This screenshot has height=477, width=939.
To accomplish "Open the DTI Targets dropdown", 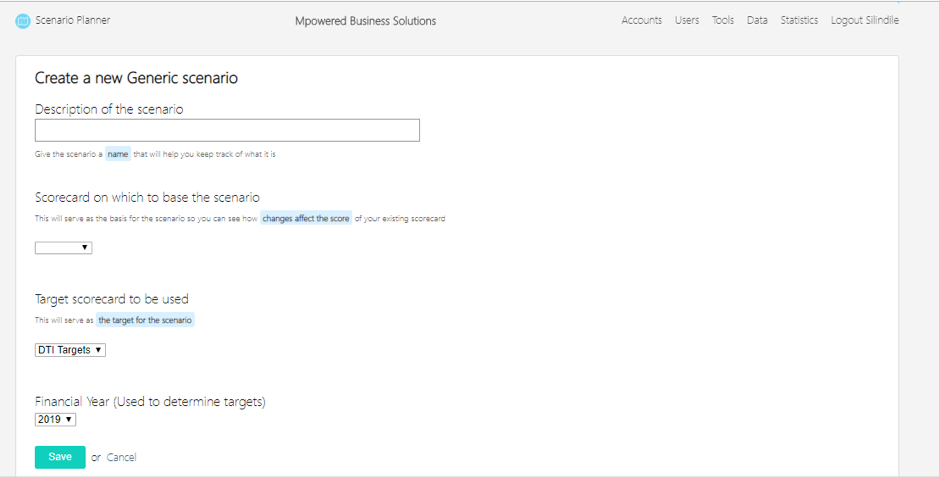I will tap(70, 350).
